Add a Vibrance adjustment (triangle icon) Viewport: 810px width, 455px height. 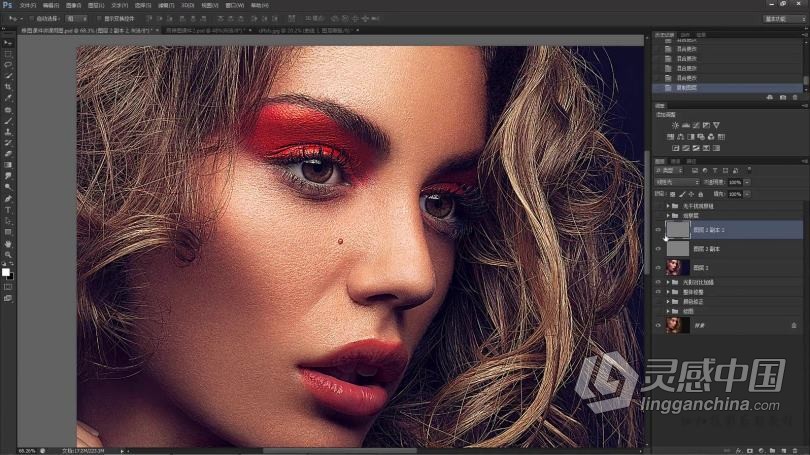[716, 125]
